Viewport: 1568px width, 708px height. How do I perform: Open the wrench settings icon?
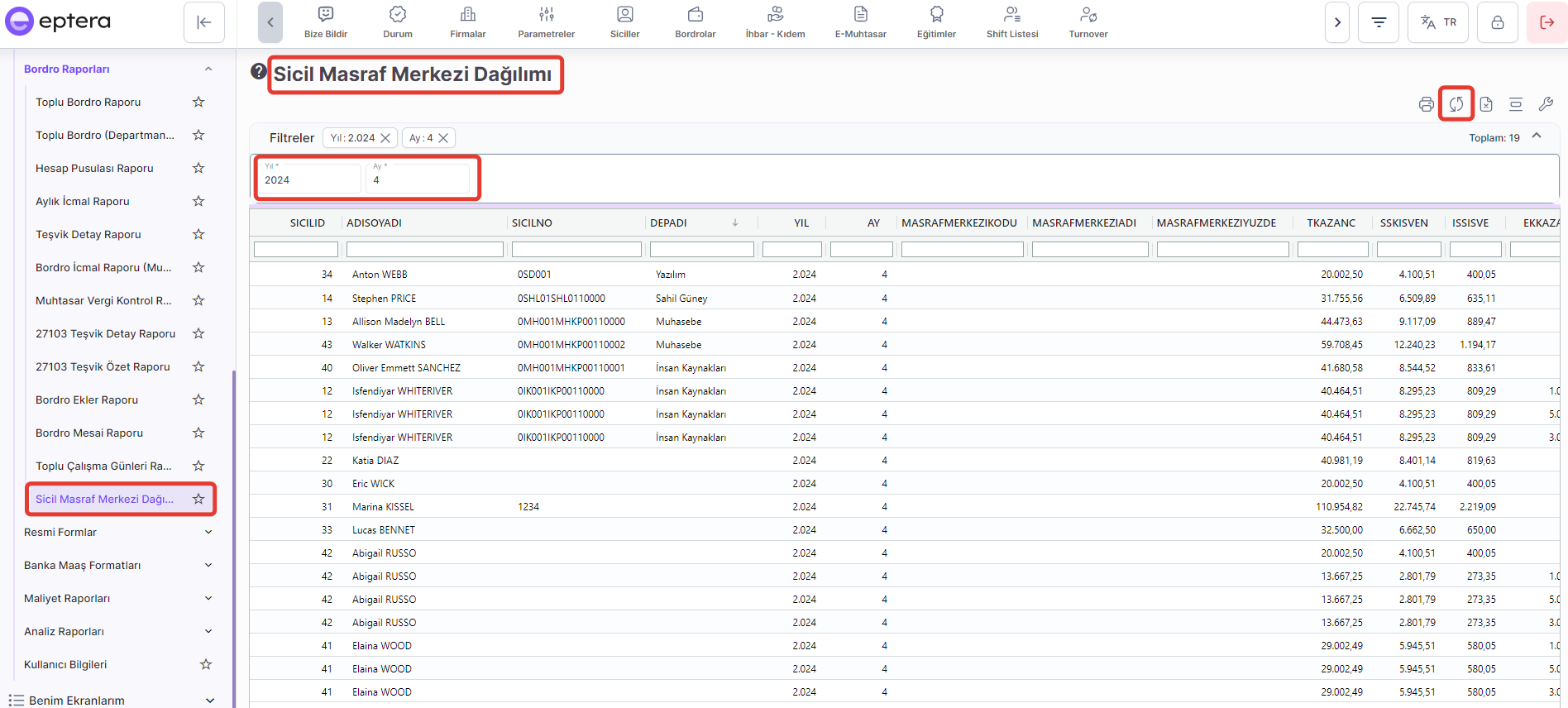1545,104
